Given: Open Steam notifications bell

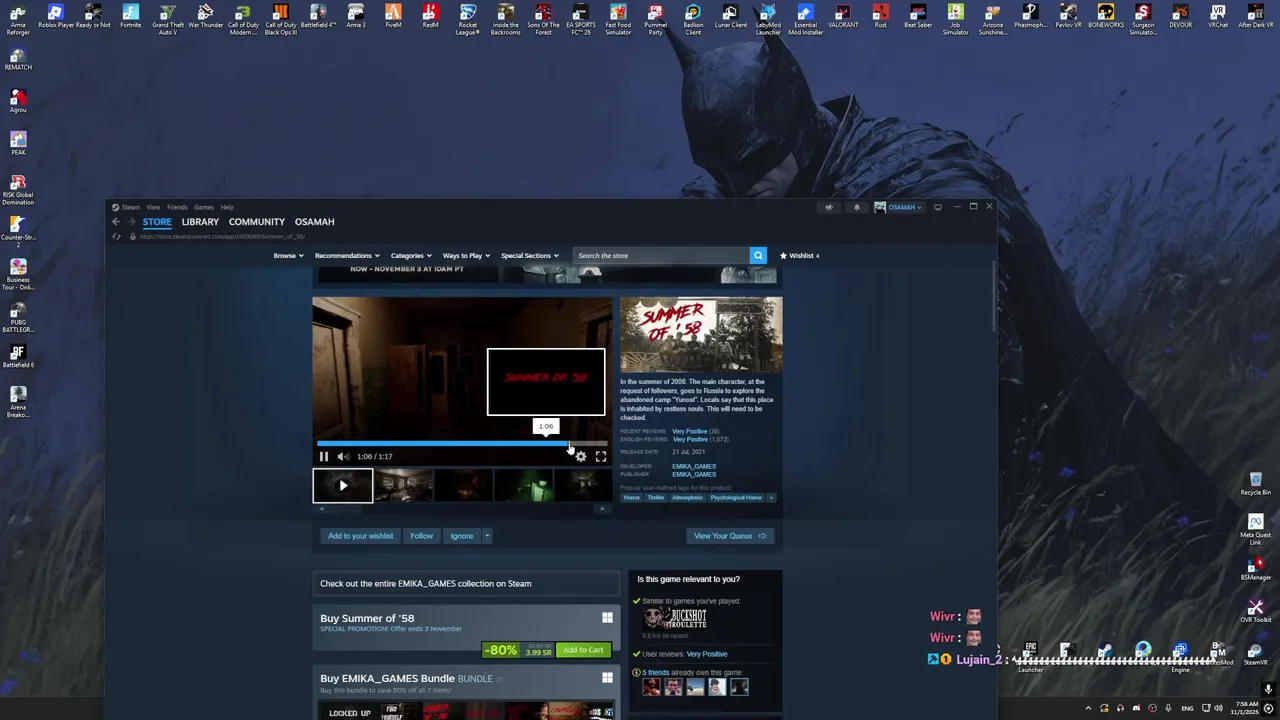Looking at the screenshot, I should 856,207.
